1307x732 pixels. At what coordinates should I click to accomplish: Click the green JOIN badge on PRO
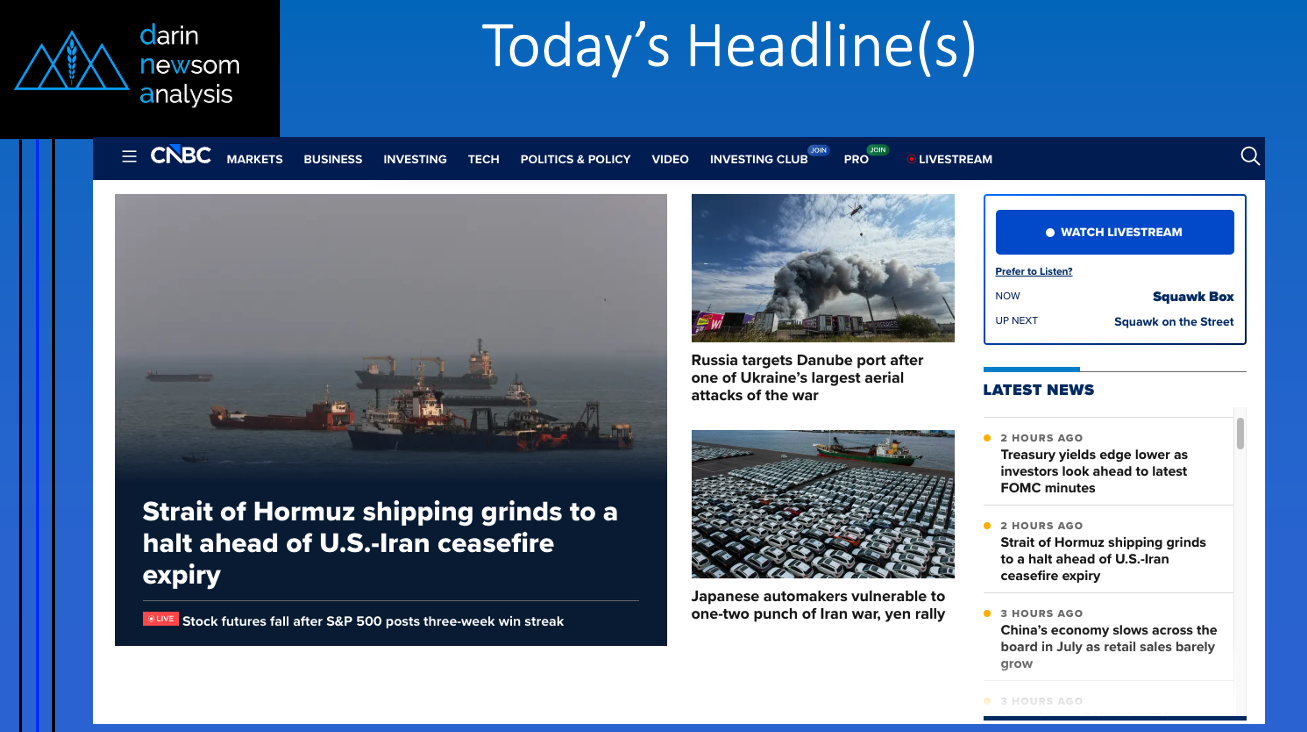[x=878, y=150]
